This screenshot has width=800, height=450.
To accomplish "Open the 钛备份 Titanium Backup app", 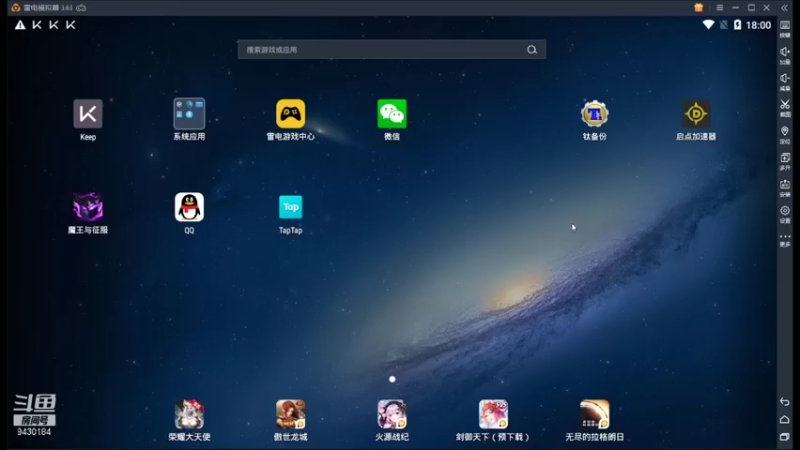I will click(594, 114).
